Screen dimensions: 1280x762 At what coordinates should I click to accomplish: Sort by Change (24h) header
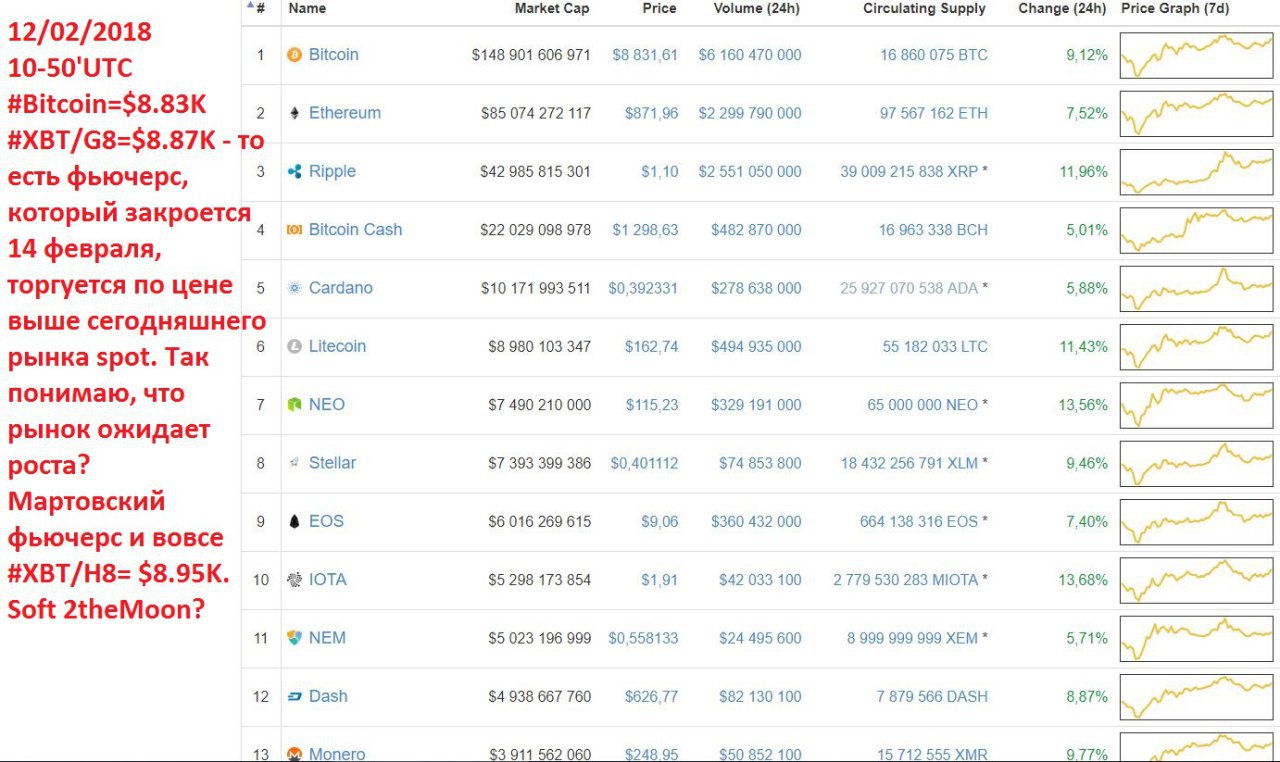pos(1062,8)
